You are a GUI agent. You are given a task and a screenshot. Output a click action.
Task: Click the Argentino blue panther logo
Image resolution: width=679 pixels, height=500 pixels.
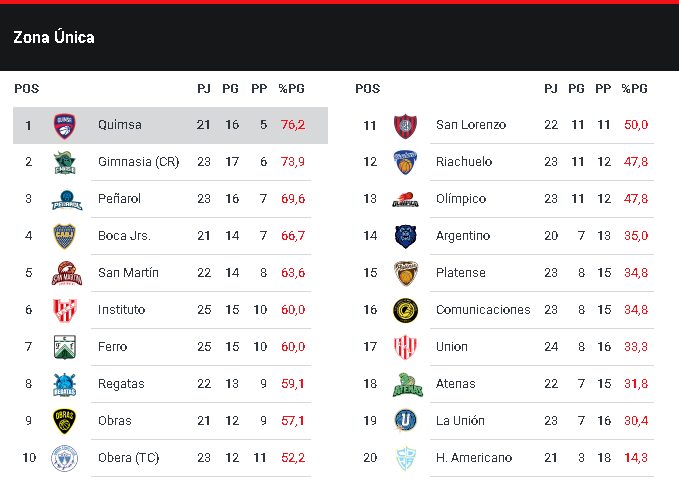coord(404,236)
